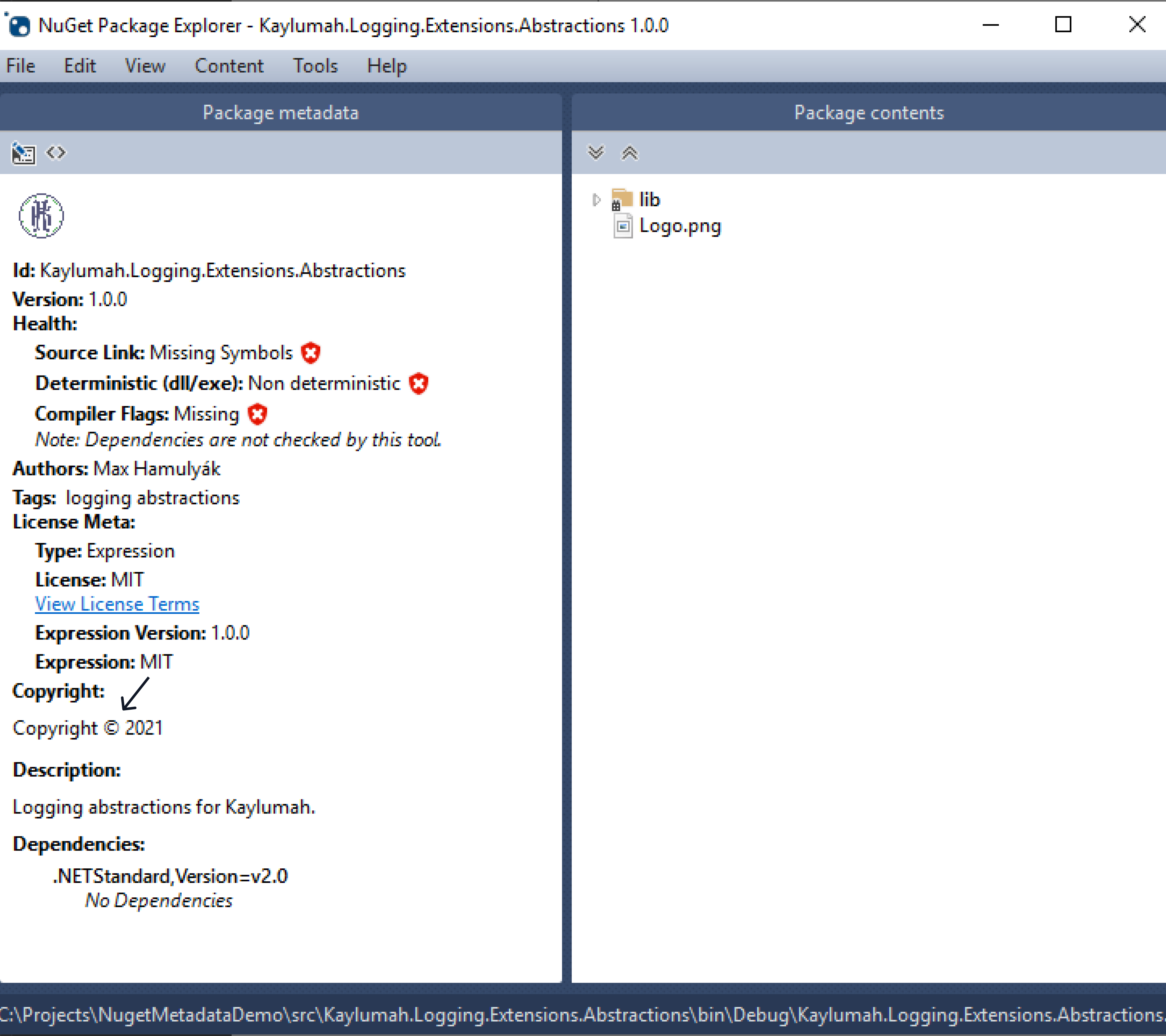The image size is (1166, 1036).
Task: Click the file path in the status bar
Action: 583,1016
